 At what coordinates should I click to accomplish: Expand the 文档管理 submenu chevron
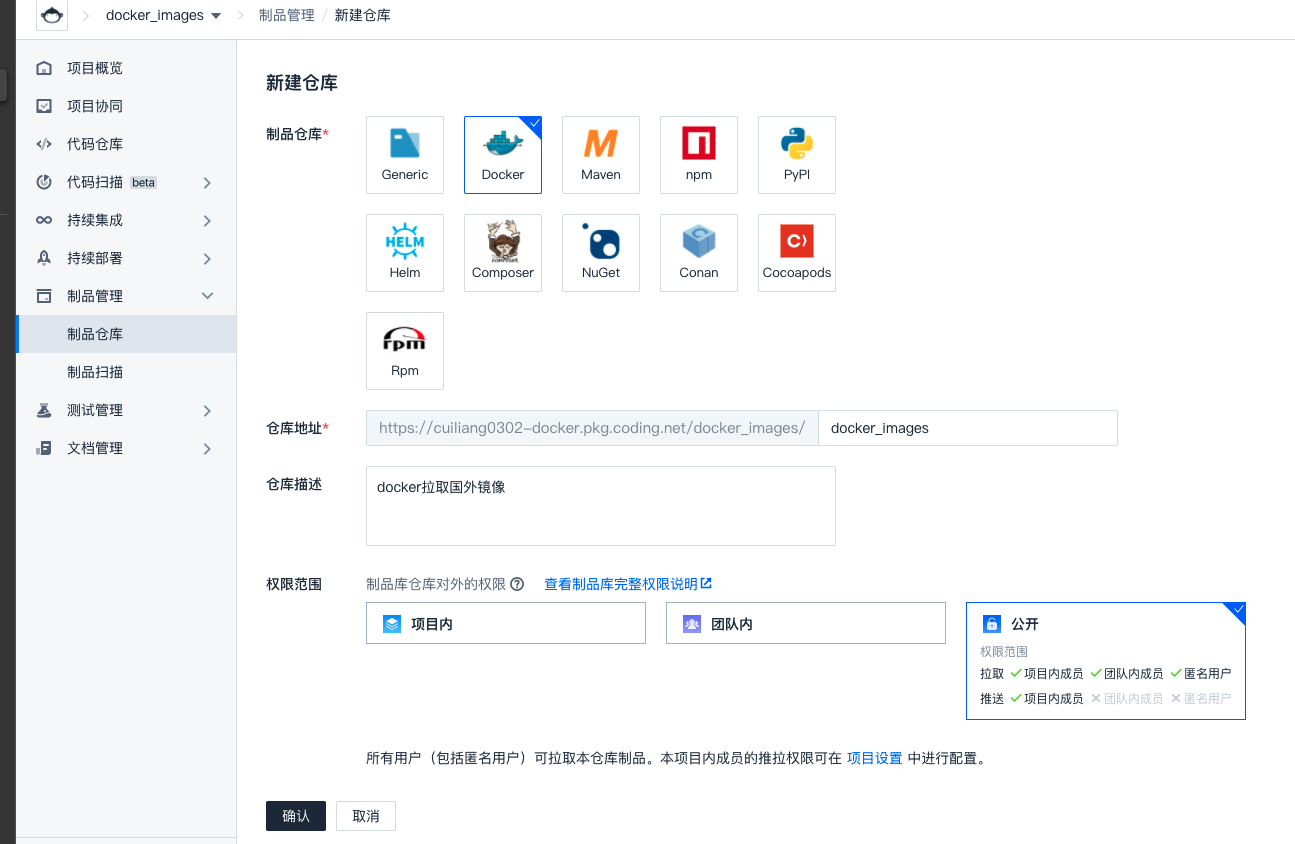[207, 448]
